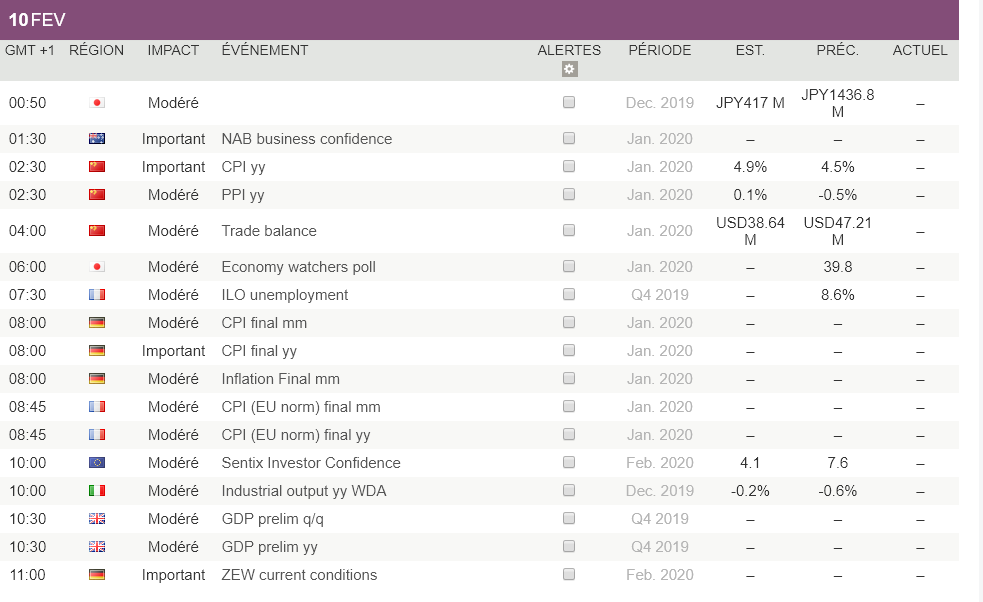This screenshot has width=983, height=602.
Task: Tick alert checkbox for Trade balance
Action: tap(569, 231)
